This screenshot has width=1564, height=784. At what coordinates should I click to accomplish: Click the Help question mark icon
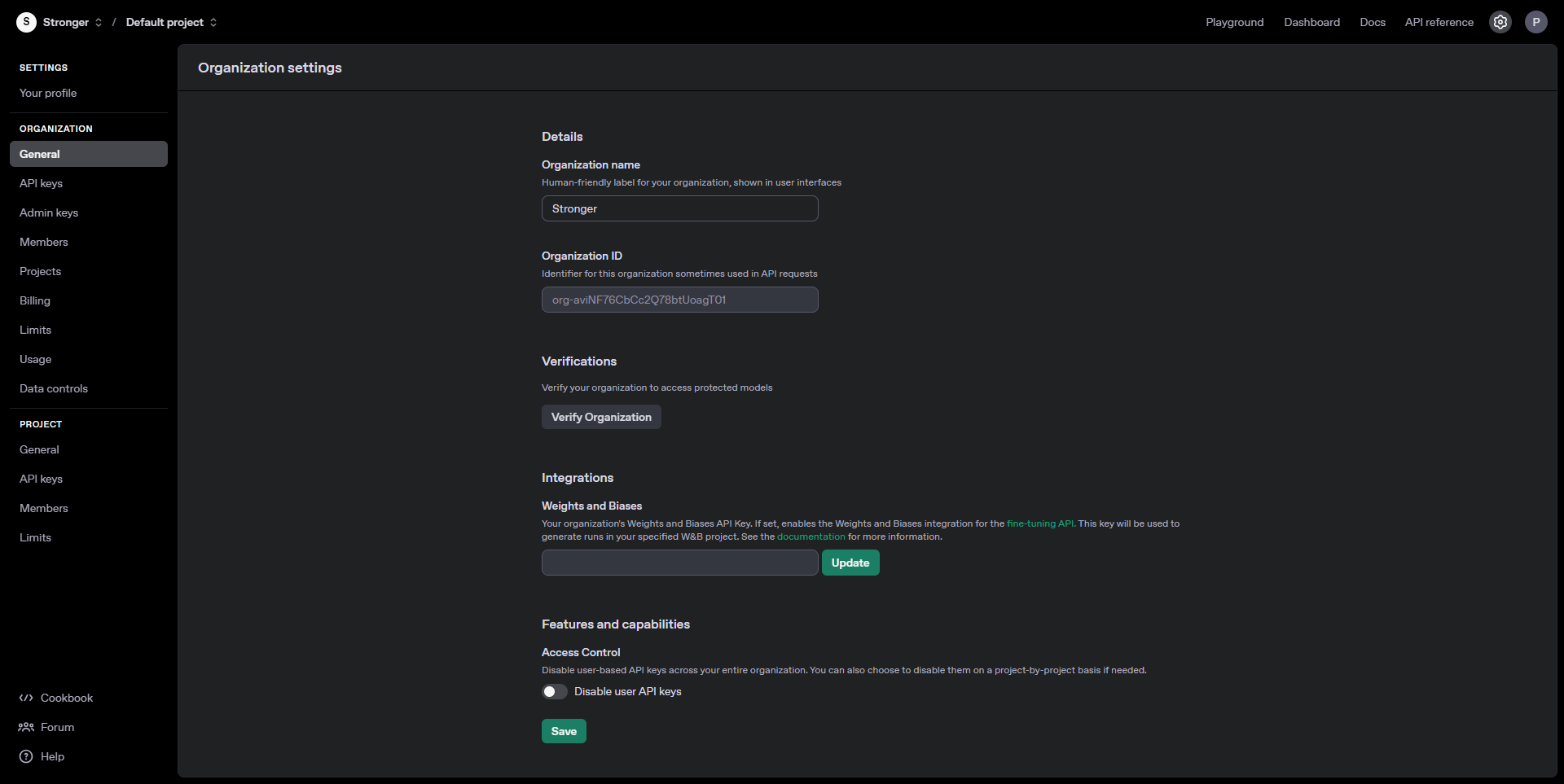[26, 756]
